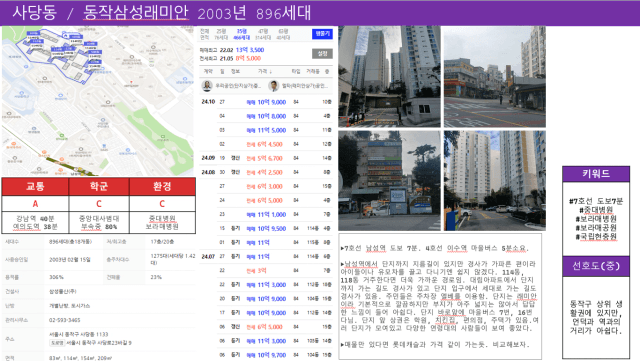Sort the list by the 가격 column arrow

coord(271,71)
